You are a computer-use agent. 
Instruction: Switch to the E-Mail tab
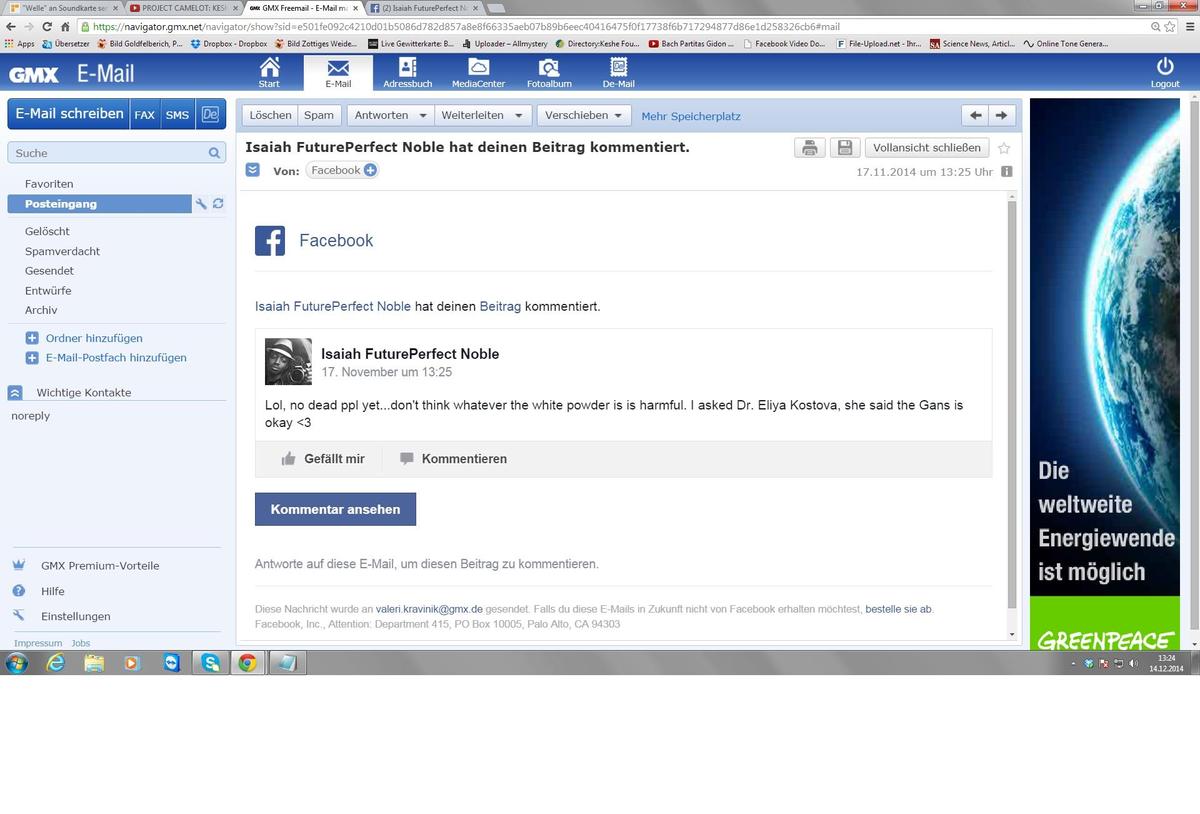coord(338,73)
